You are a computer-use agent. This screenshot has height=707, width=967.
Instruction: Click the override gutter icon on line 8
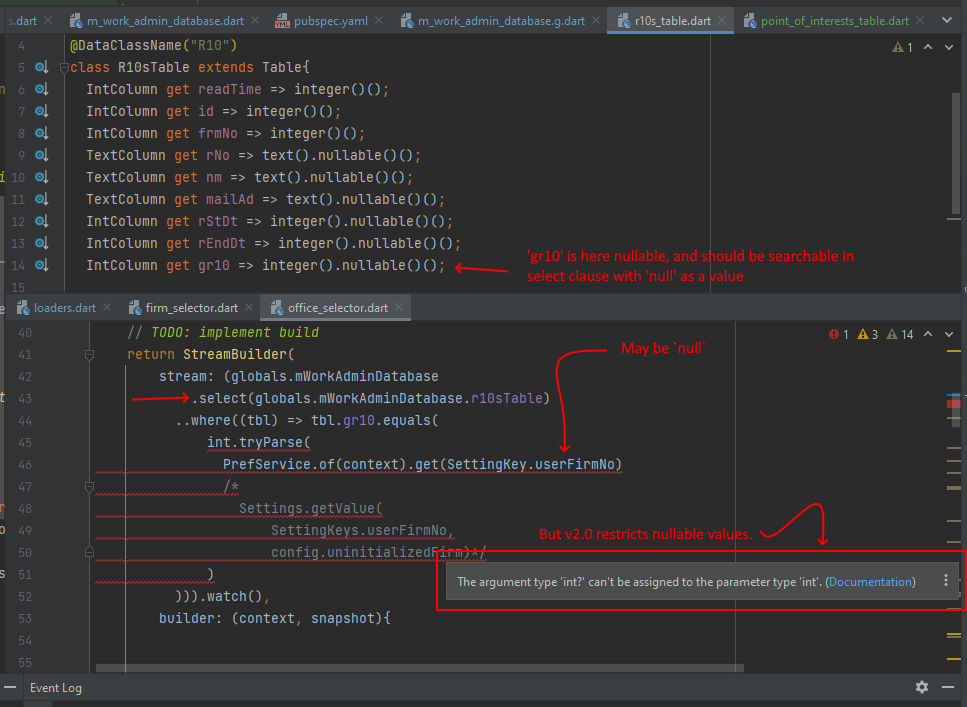42,133
